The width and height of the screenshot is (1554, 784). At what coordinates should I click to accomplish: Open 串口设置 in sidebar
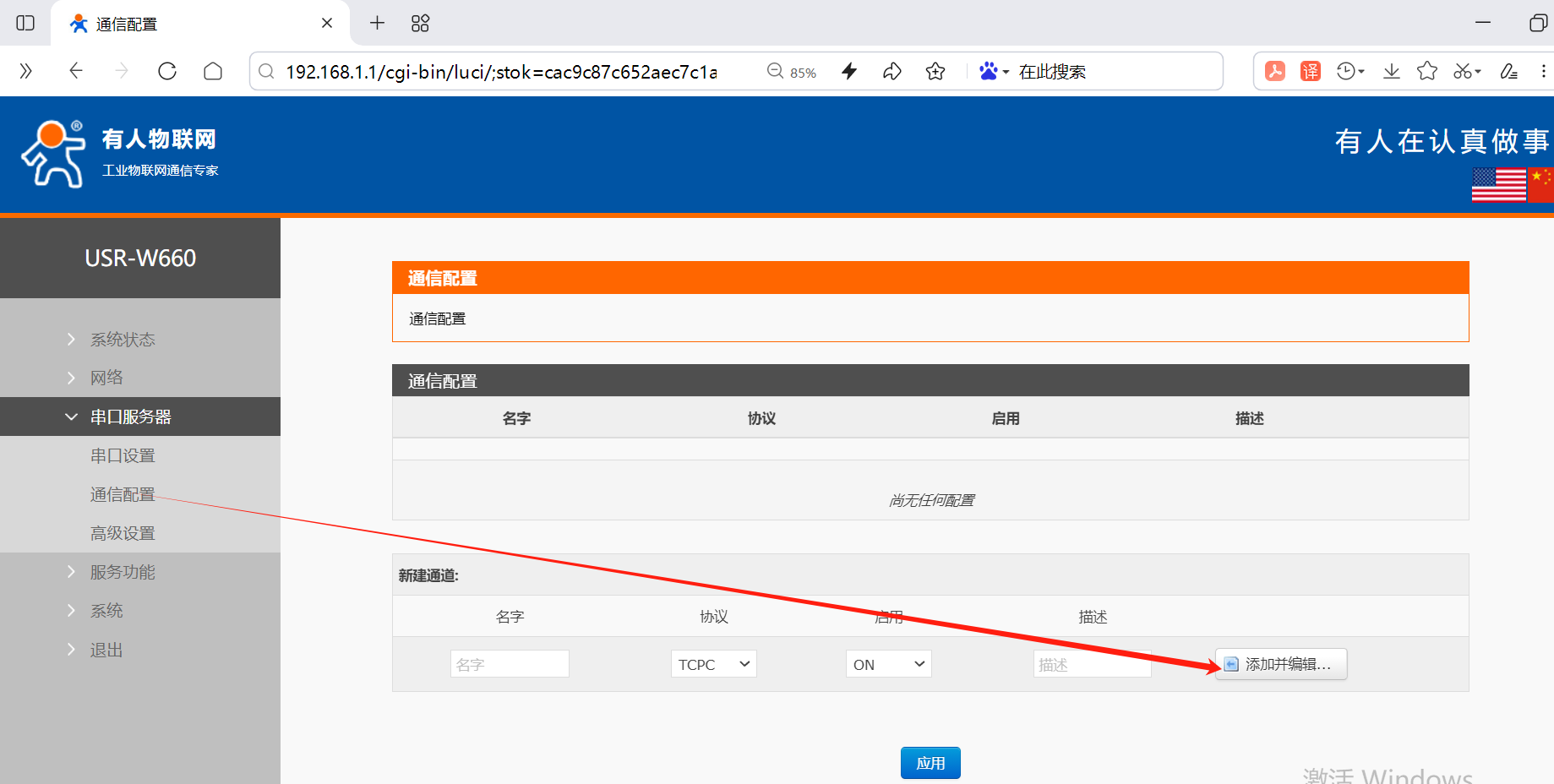(123, 456)
